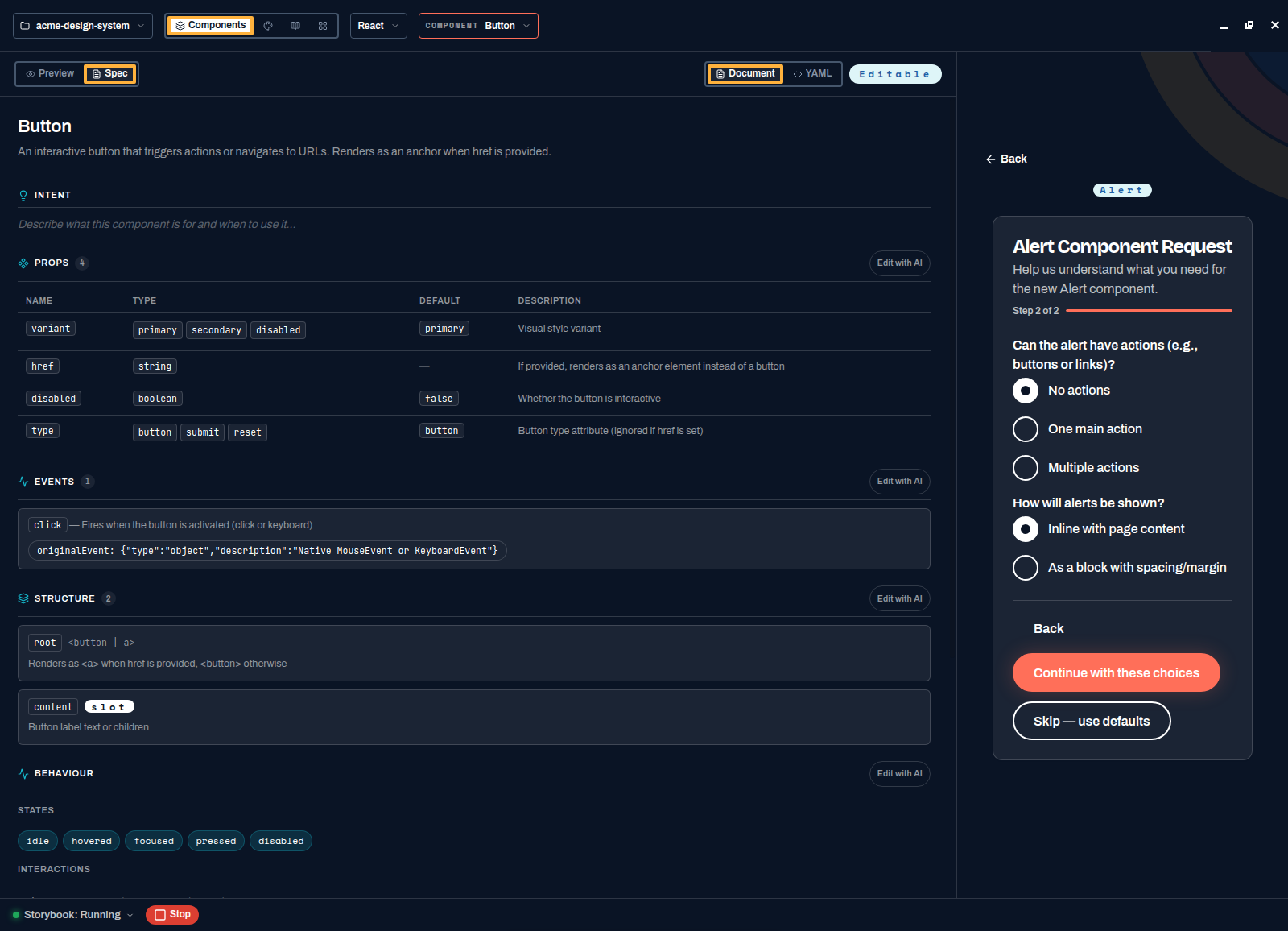Switch to the YAML view tab
The width and height of the screenshot is (1288, 931).
point(812,74)
